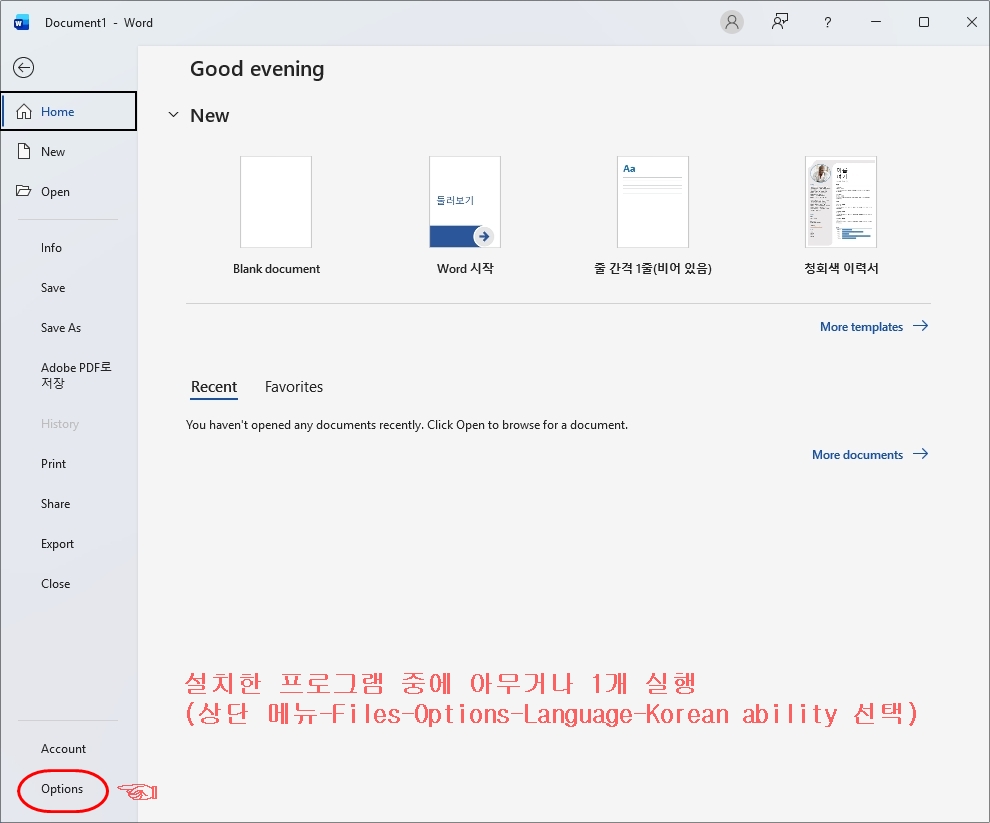
Task: Click the Word logo in title bar
Action: (x=22, y=22)
